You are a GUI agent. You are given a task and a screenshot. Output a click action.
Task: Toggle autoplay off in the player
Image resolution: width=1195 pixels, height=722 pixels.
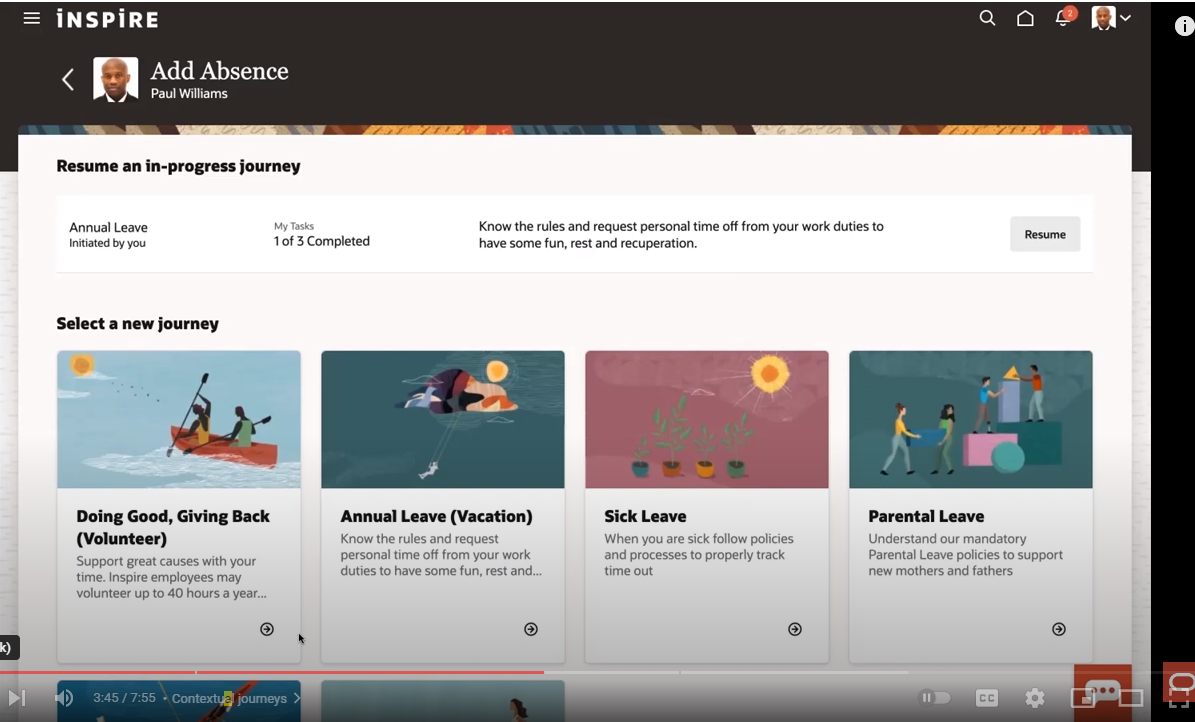coord(934,698)
